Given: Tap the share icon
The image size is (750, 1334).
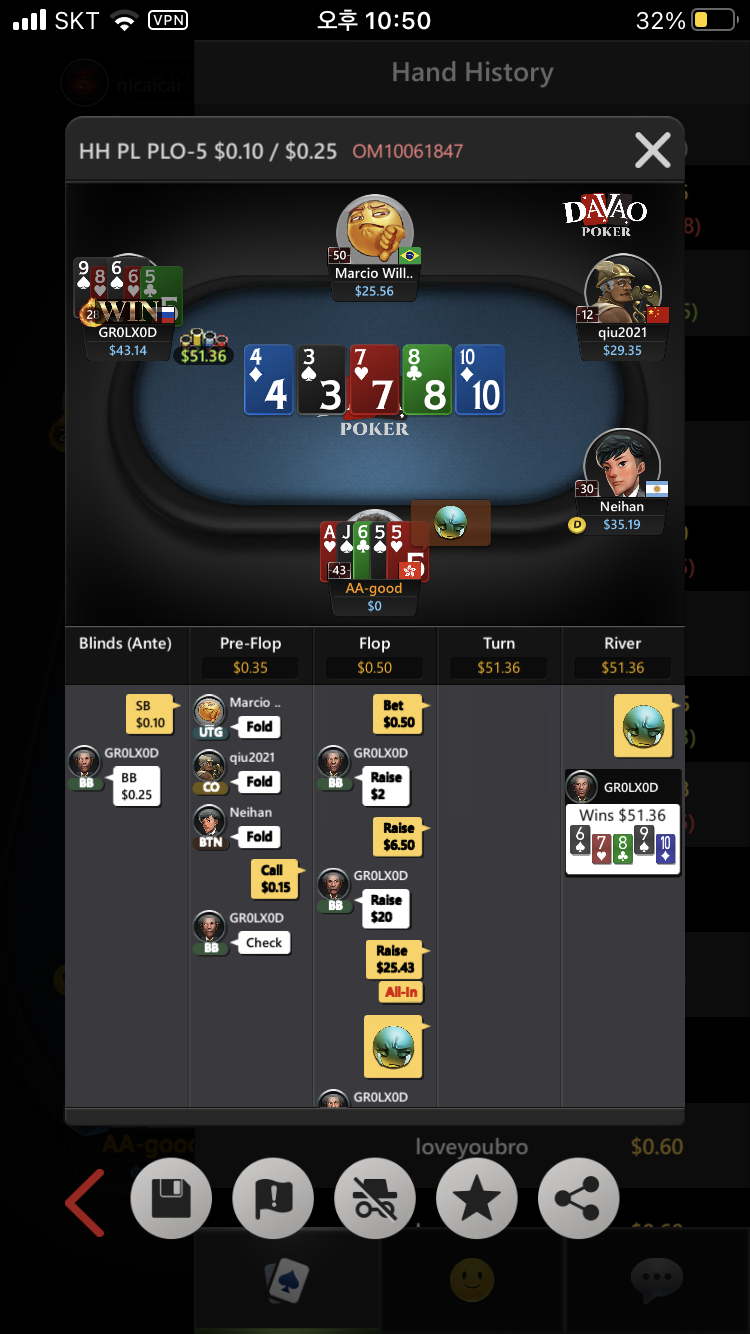Looking at the screenshot, I should [579, 1198].
